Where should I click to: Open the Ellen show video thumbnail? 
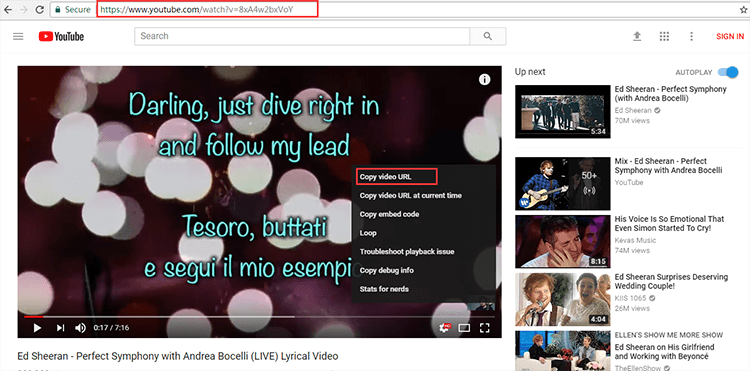(x=562, y=351)
